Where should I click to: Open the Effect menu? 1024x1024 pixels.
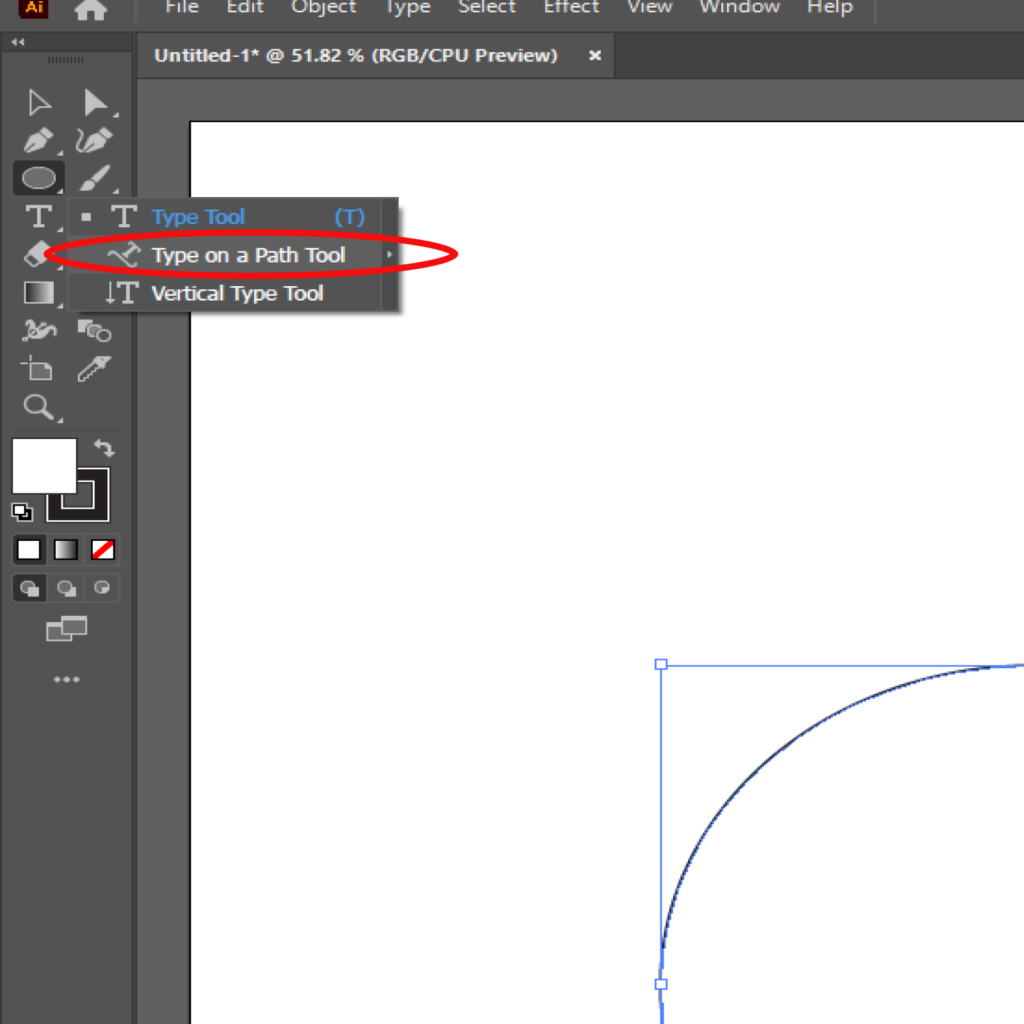point(571,7)
